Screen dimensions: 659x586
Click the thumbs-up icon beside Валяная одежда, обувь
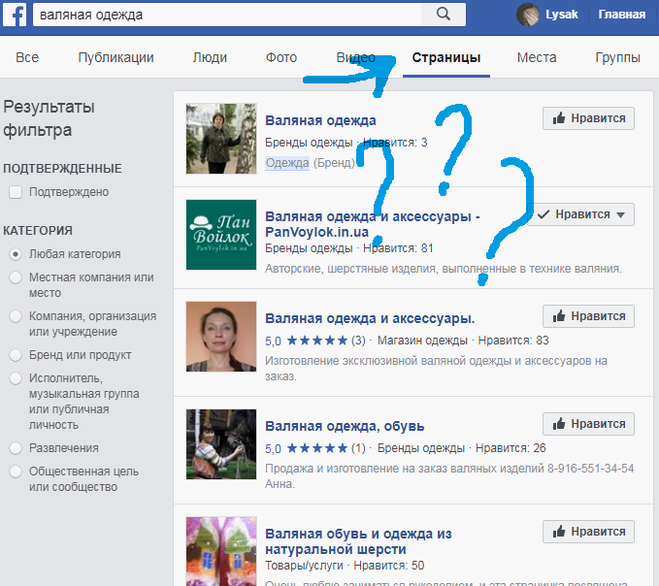click(559, 424)
